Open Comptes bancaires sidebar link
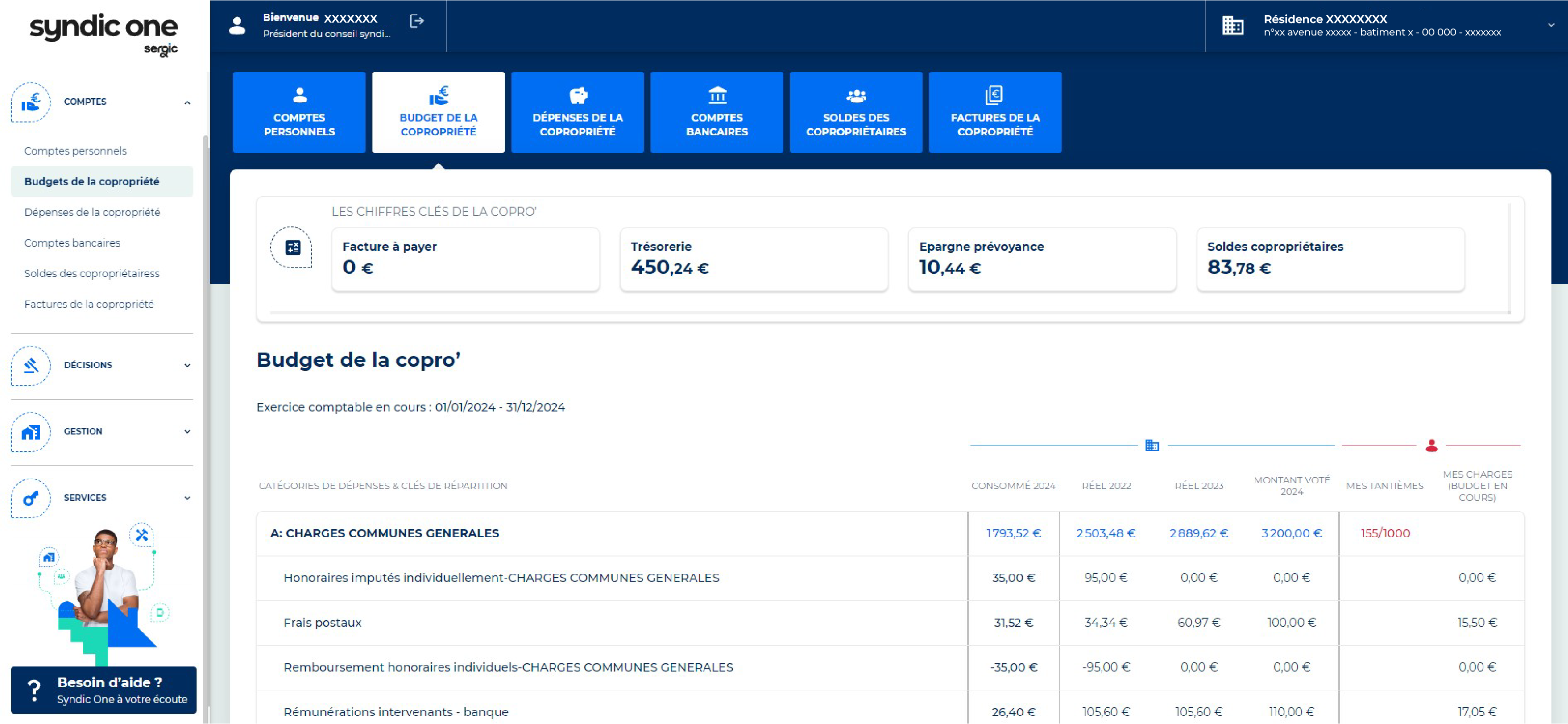Screen dimensions: 1568x724 coord(72,243)
